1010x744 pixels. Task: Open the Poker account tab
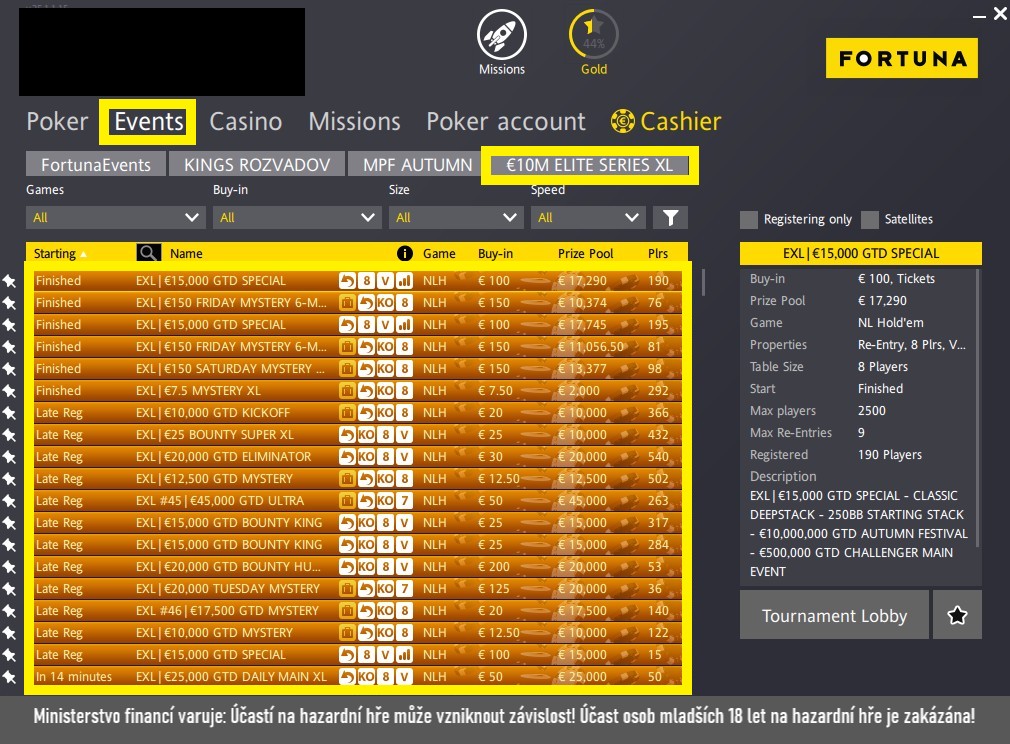[x=506, y=121]
